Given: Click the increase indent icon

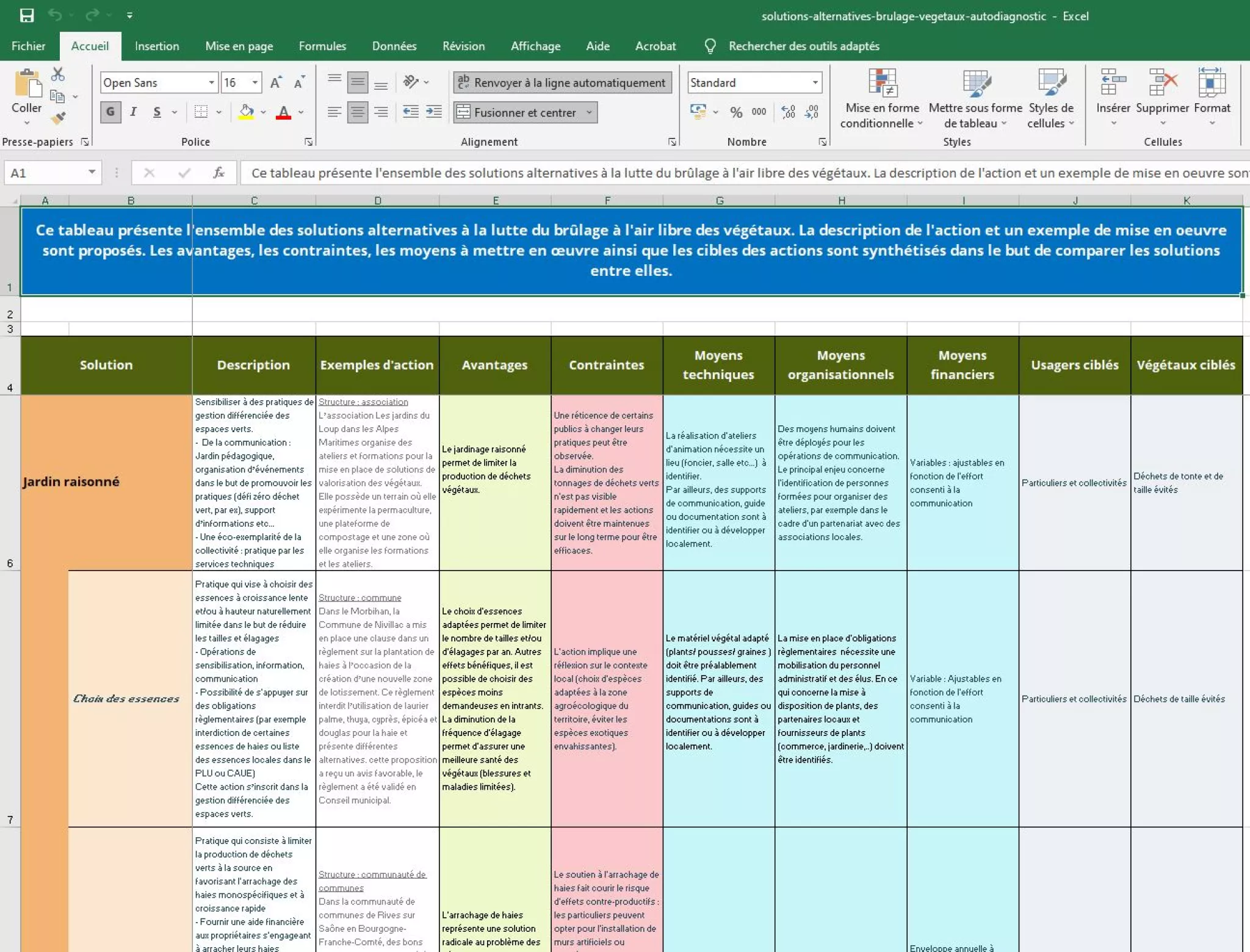Looking at the screenshot, I should [x=434, y=112].
